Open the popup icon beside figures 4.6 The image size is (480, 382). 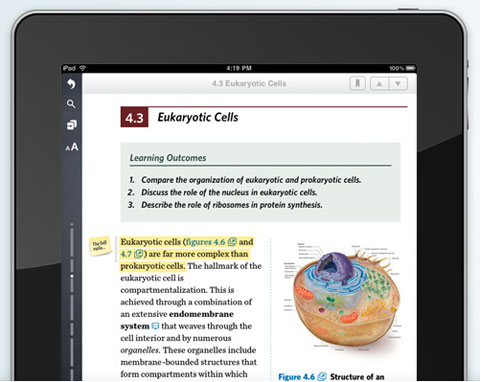pos(232,242)
